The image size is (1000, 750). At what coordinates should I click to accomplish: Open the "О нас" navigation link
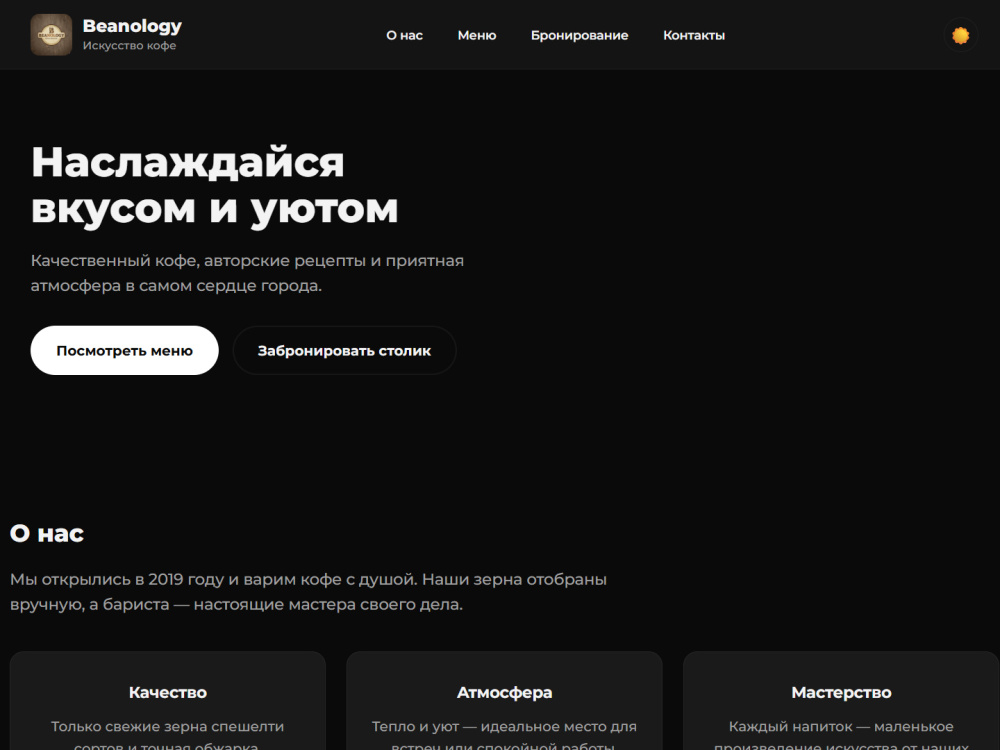click(404, 36)
